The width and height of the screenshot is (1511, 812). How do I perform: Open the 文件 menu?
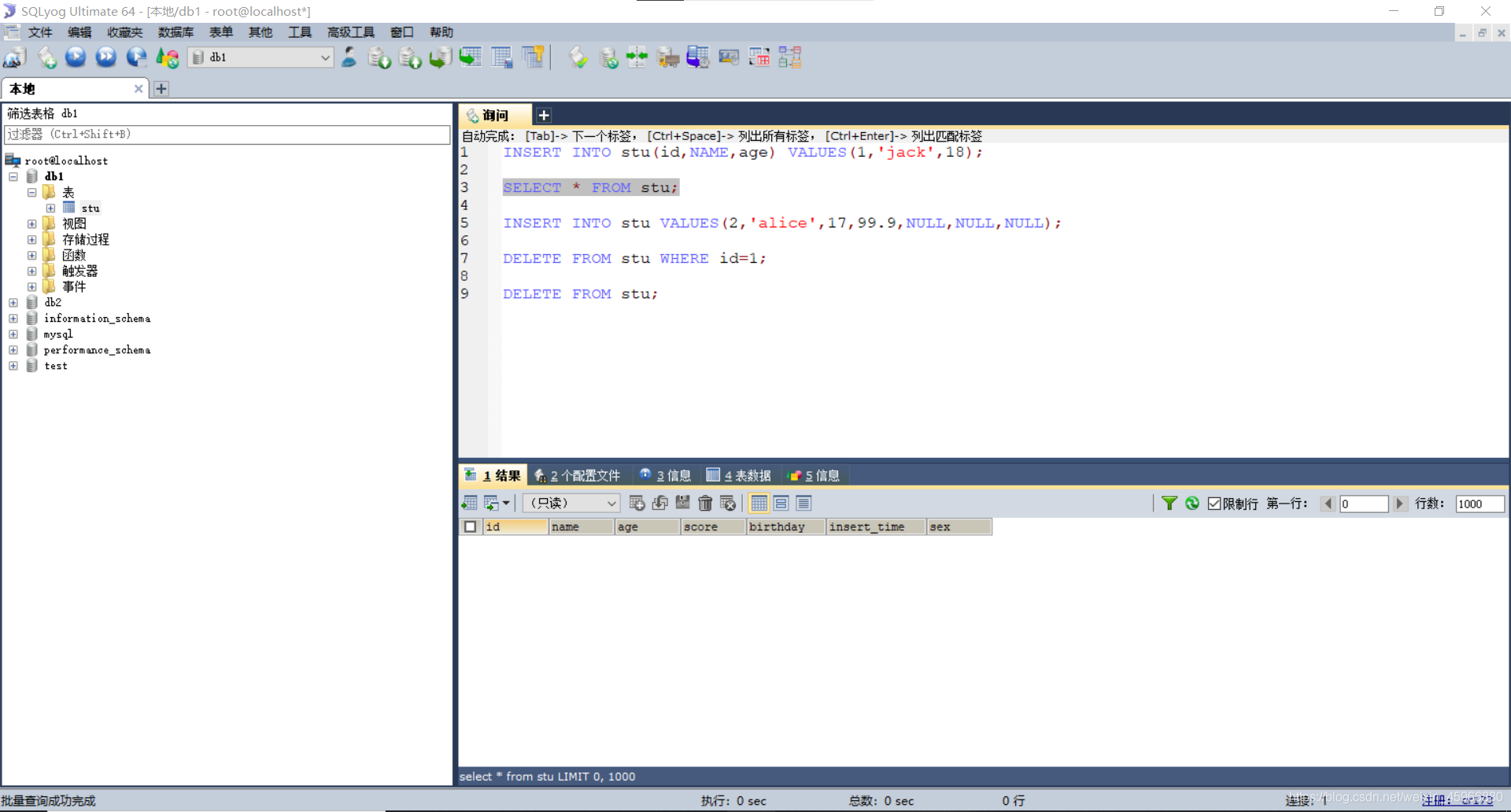(40, 32)
